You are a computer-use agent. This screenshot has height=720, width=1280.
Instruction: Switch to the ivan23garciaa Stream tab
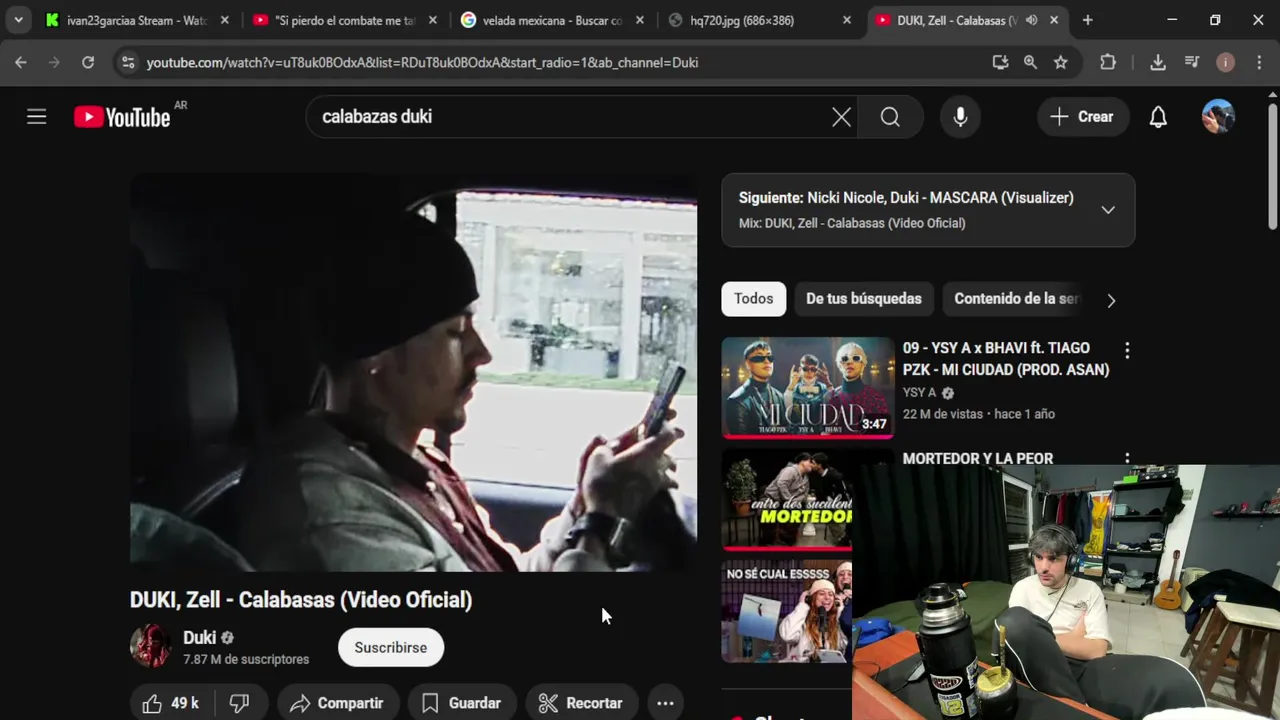click(x=136, y=20)
